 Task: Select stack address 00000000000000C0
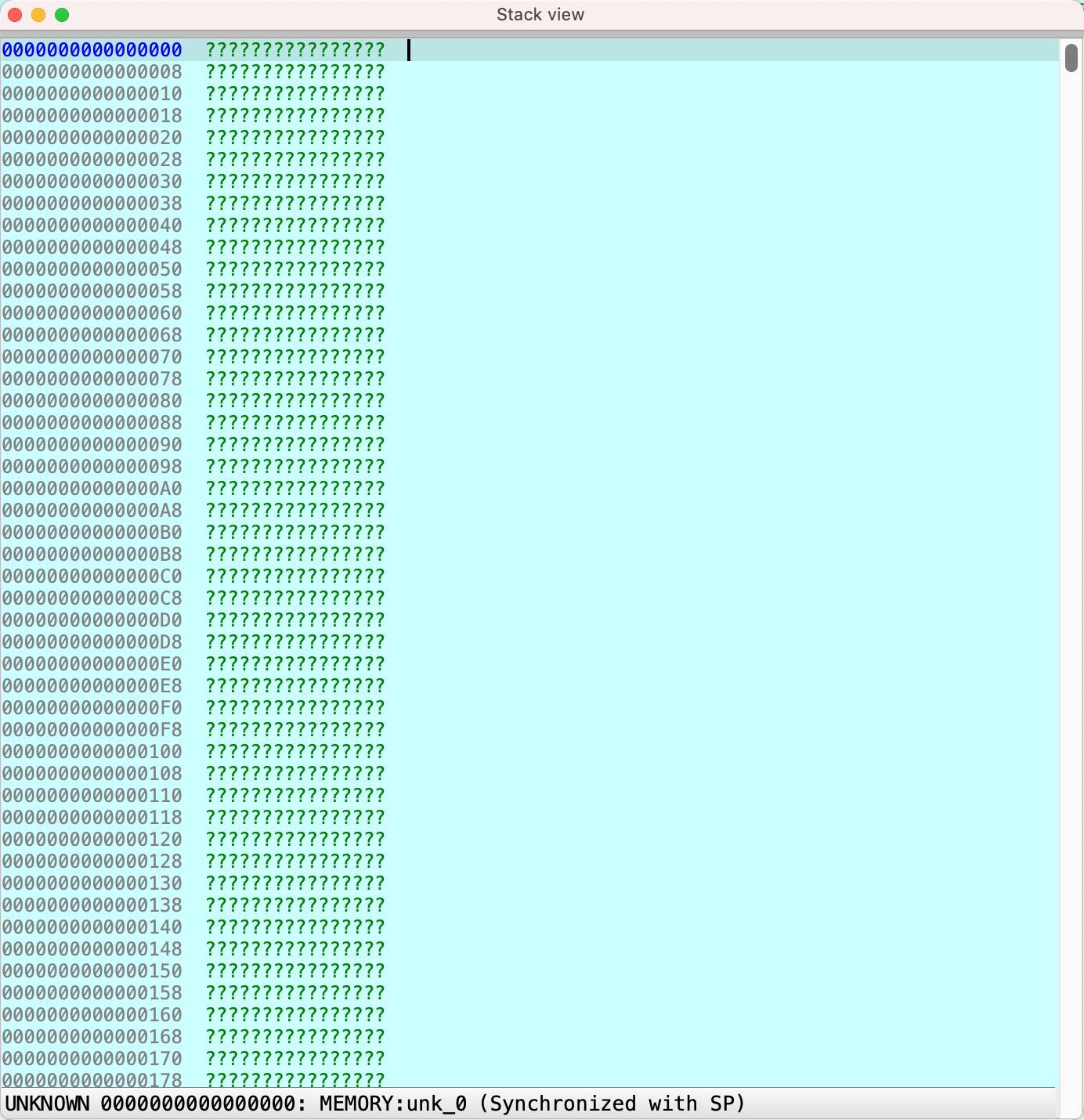(92, 576)
